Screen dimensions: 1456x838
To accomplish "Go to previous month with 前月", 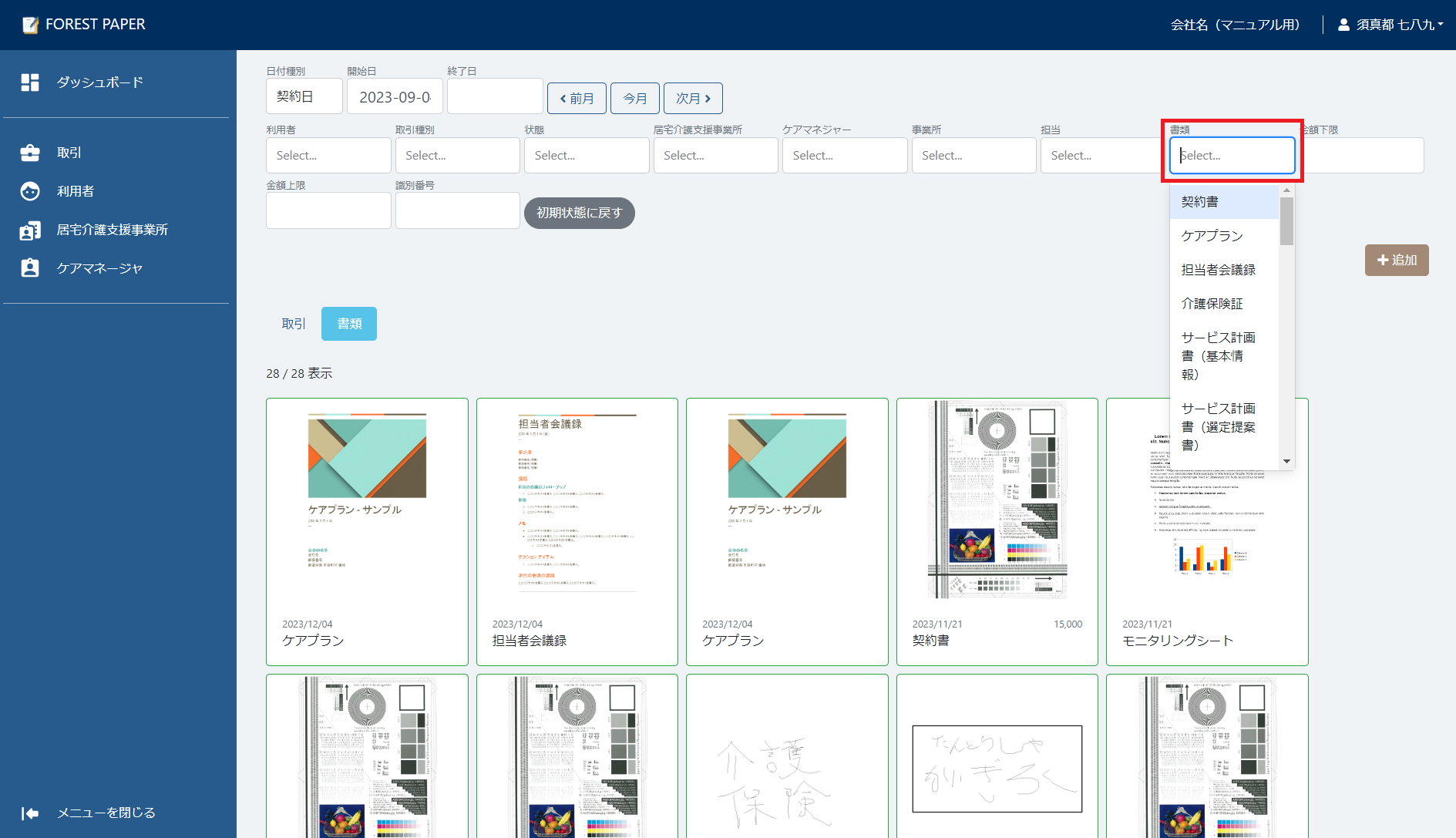I will click(x=577, y=99).
